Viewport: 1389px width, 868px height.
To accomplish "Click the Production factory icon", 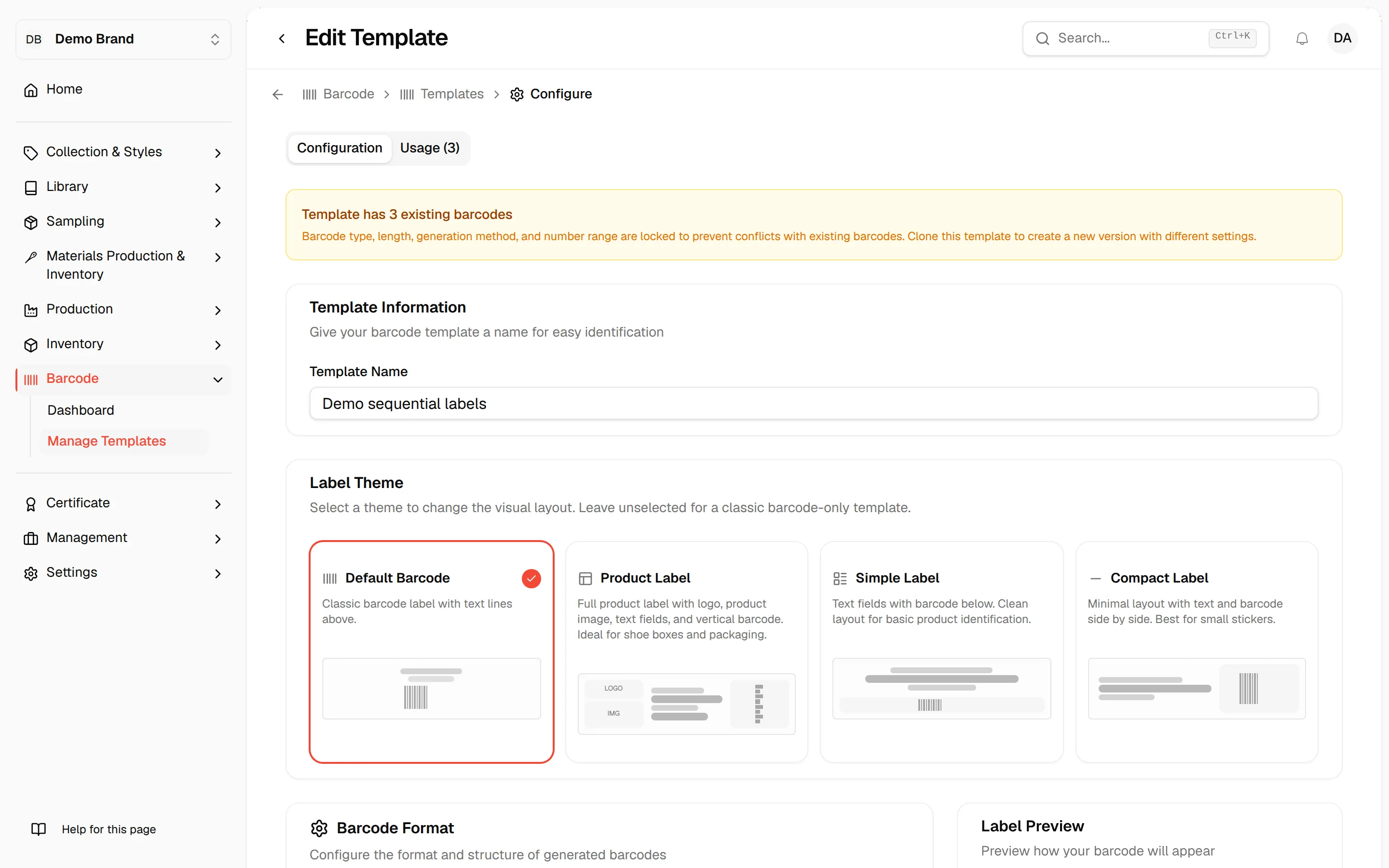I will [x=31, y=310].
